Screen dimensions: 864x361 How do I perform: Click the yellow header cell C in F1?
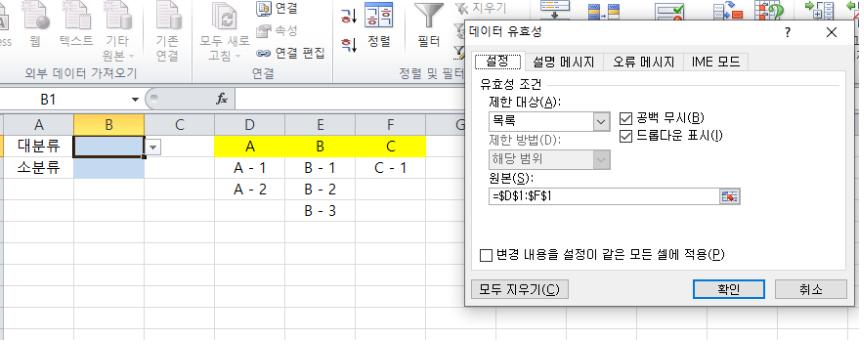tap(391, 147)
